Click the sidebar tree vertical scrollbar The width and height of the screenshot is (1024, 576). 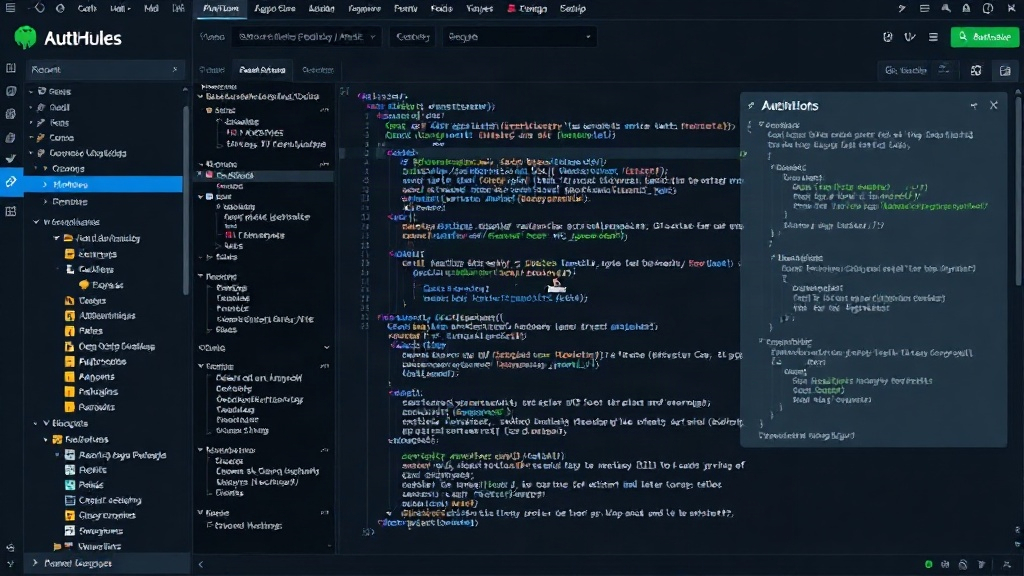[186, 199]
